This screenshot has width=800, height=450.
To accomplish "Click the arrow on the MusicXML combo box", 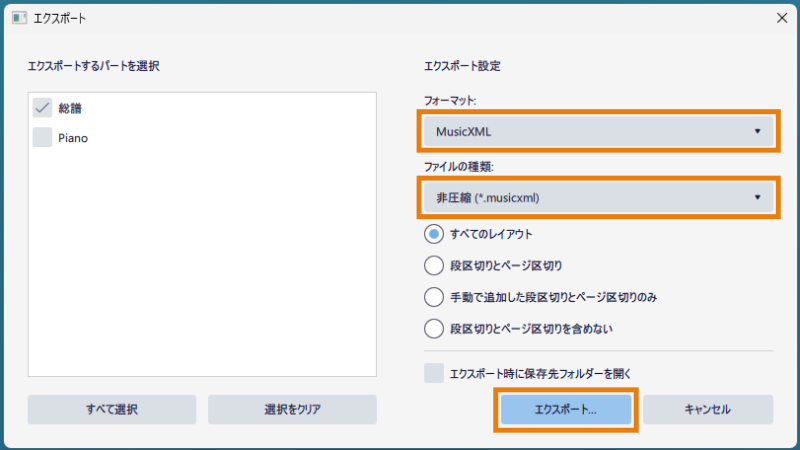I will [757, 131].
